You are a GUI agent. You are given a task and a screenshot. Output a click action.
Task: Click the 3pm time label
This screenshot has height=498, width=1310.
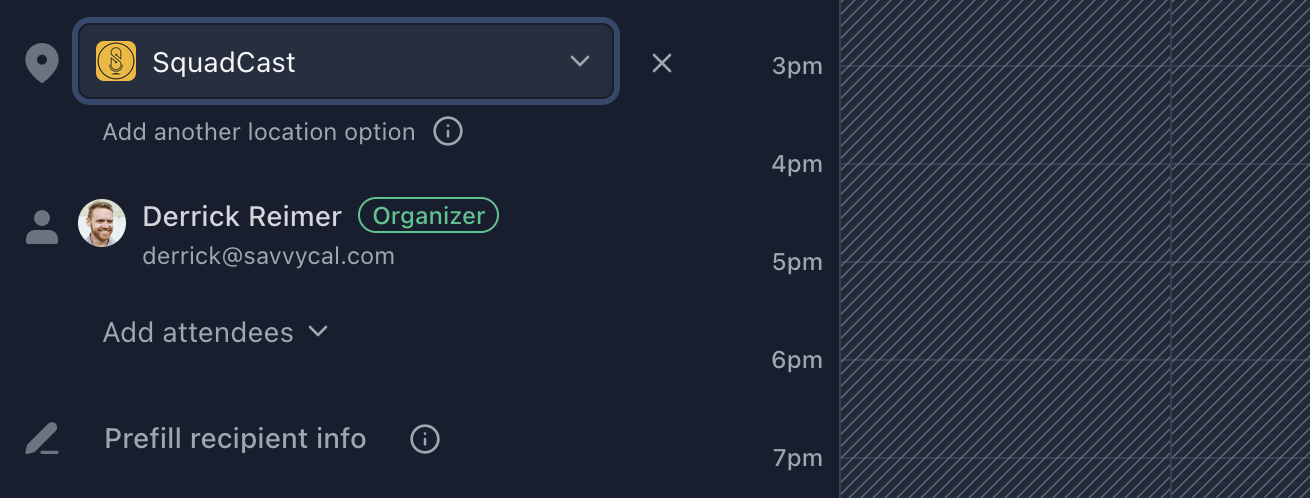point(797,67)
